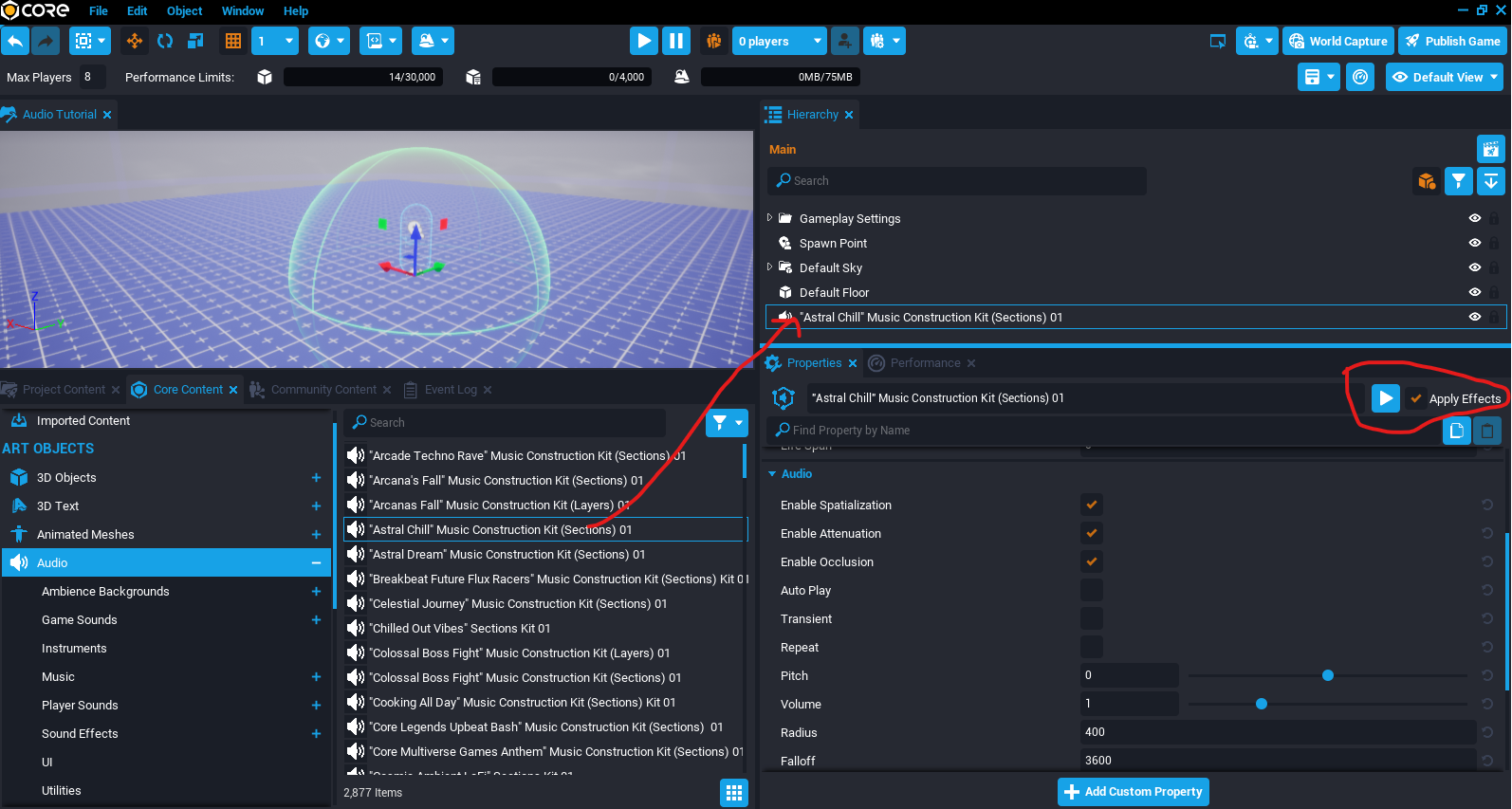Switch to the Performance tab

(x=925, y=363)
